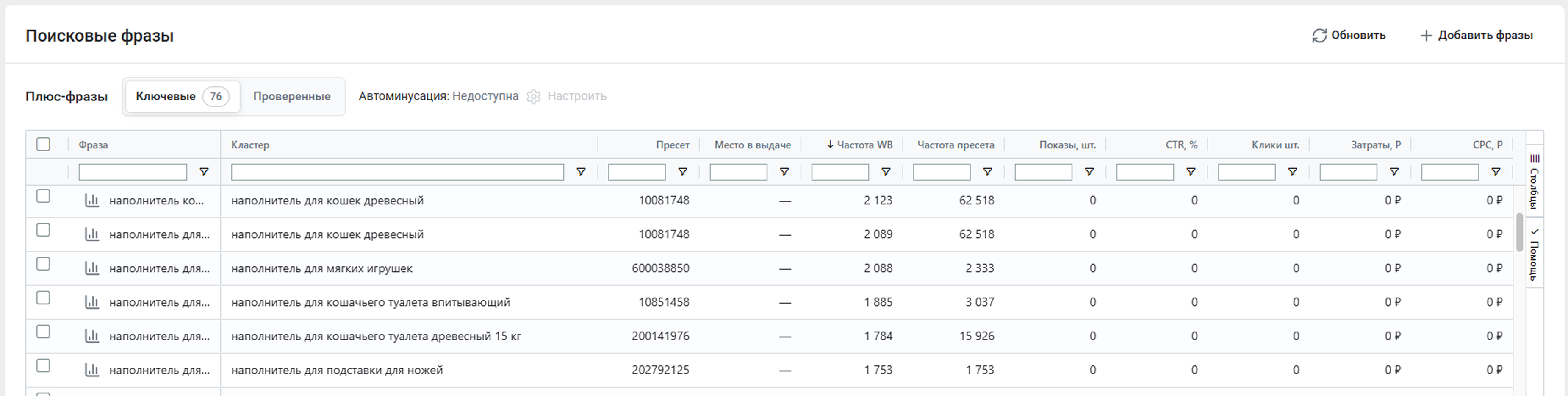Toggle the select-all checkbox in table header

(43, 145)
